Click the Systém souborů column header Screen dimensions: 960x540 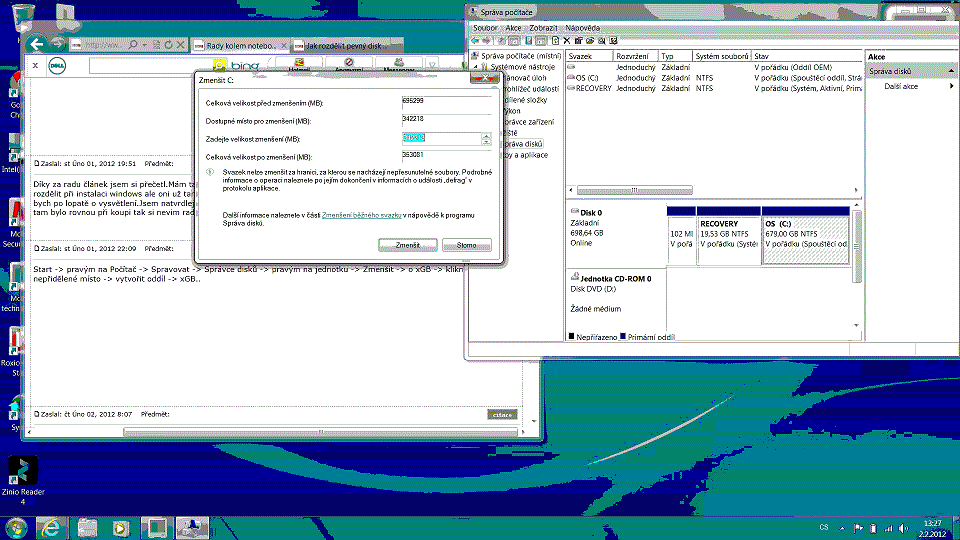pos(721,56)
